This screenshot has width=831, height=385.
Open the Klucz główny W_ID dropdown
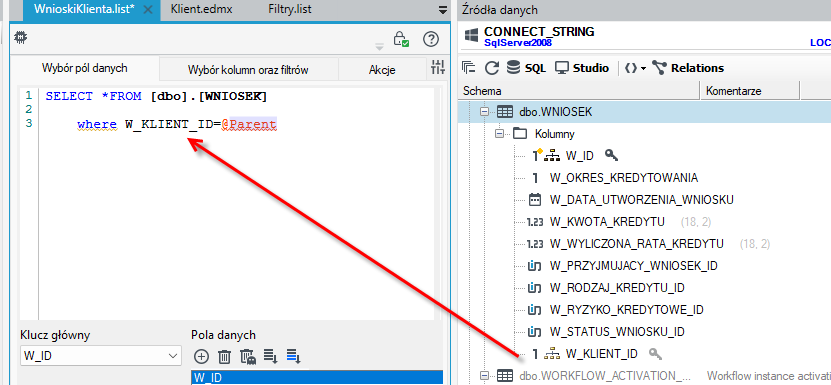(173, 357)
